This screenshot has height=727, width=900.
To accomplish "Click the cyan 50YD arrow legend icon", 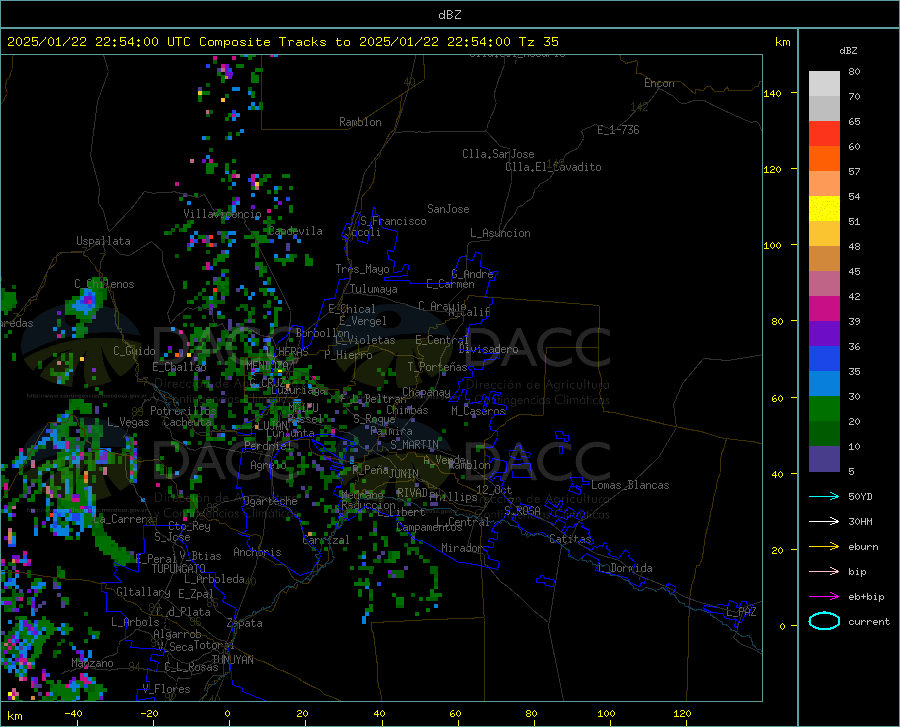I will pyautogui.click(x=824, y=496).
